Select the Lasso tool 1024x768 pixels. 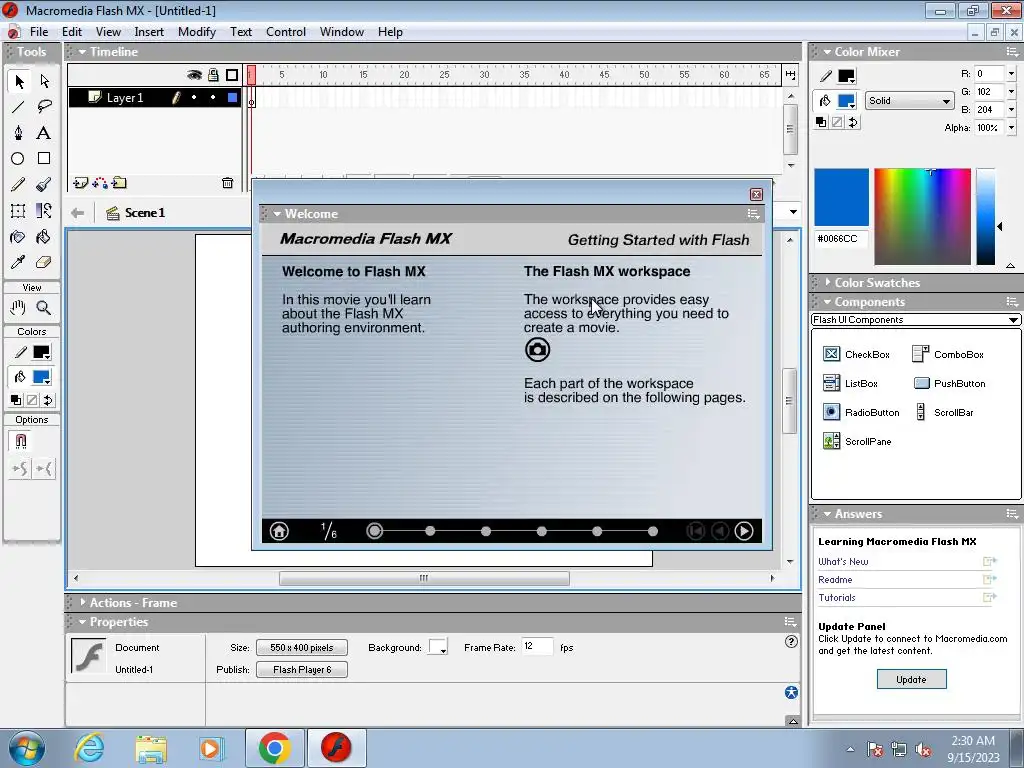coord(44,106)
